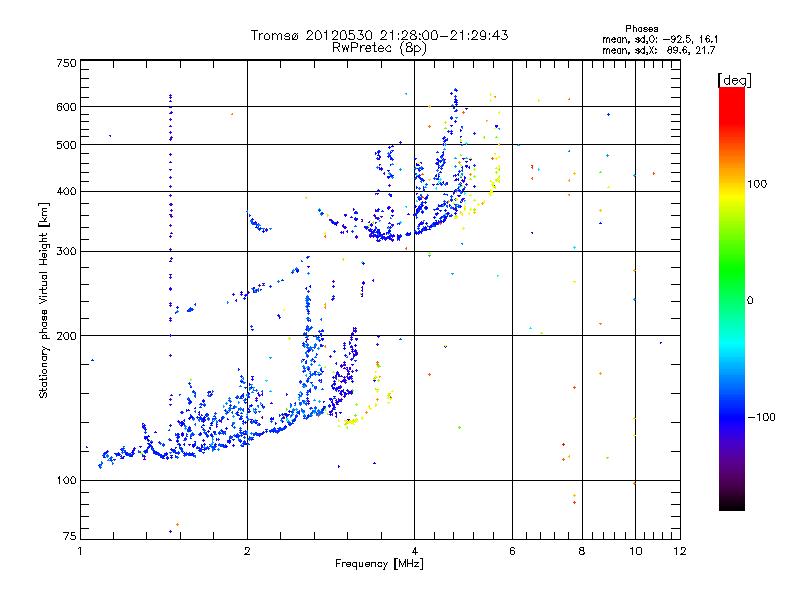Click the 'Stationary phase Virtual Height [km]' axis label
This screenshot has height=600, width=800.
(x=44, y=301)
